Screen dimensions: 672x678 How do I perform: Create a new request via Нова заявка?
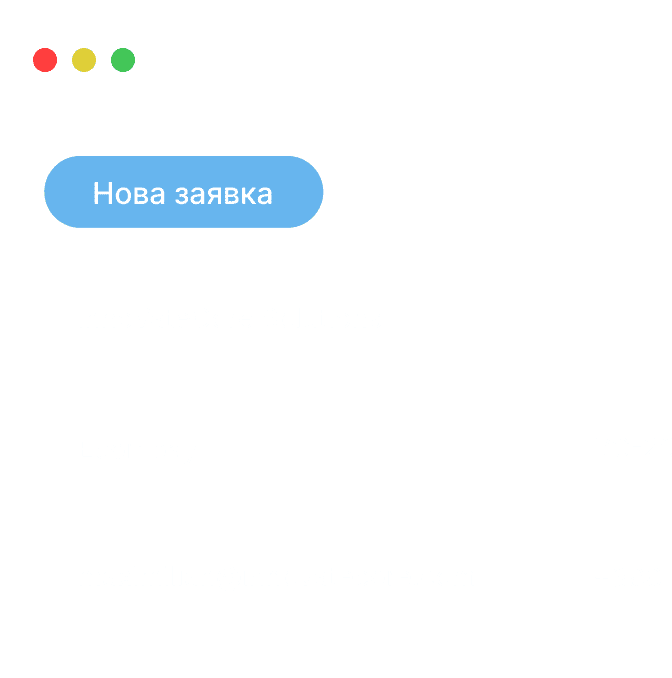(x=184, y=192)
